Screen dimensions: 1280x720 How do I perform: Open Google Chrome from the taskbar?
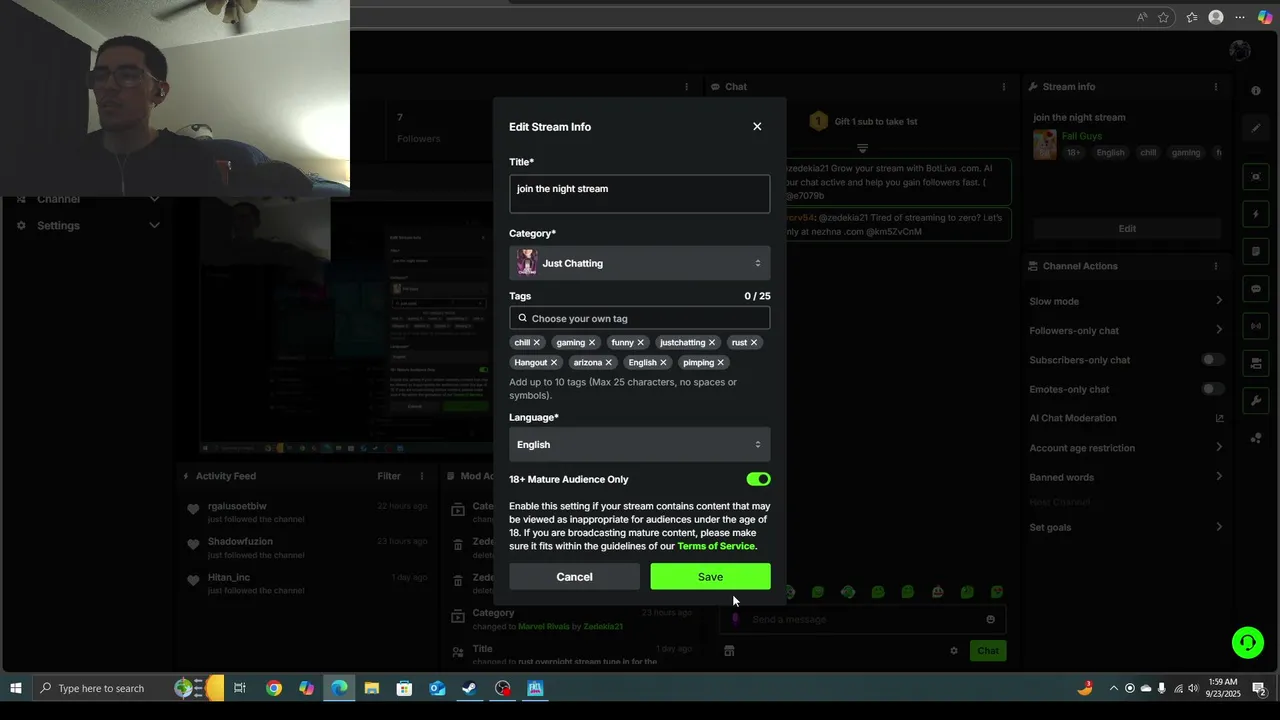[x=274, y=688]
